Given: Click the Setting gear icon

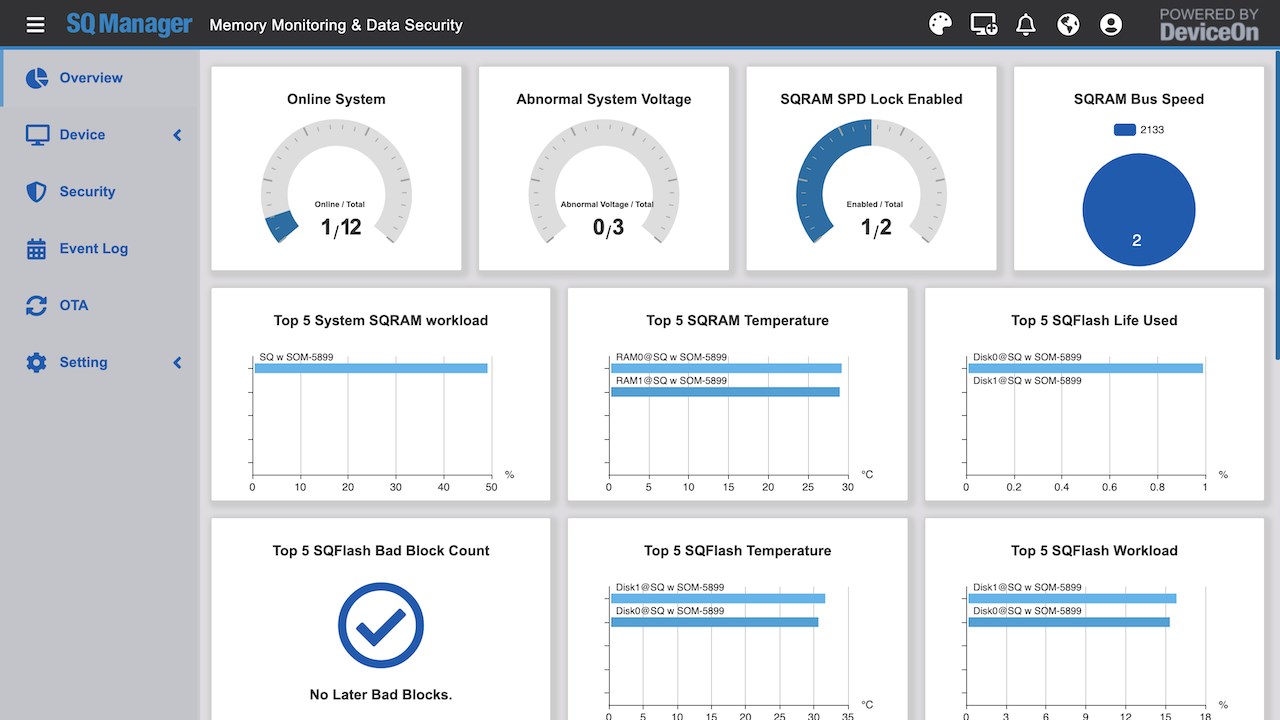Looking at the screenshot, I should tap(37, 363).
